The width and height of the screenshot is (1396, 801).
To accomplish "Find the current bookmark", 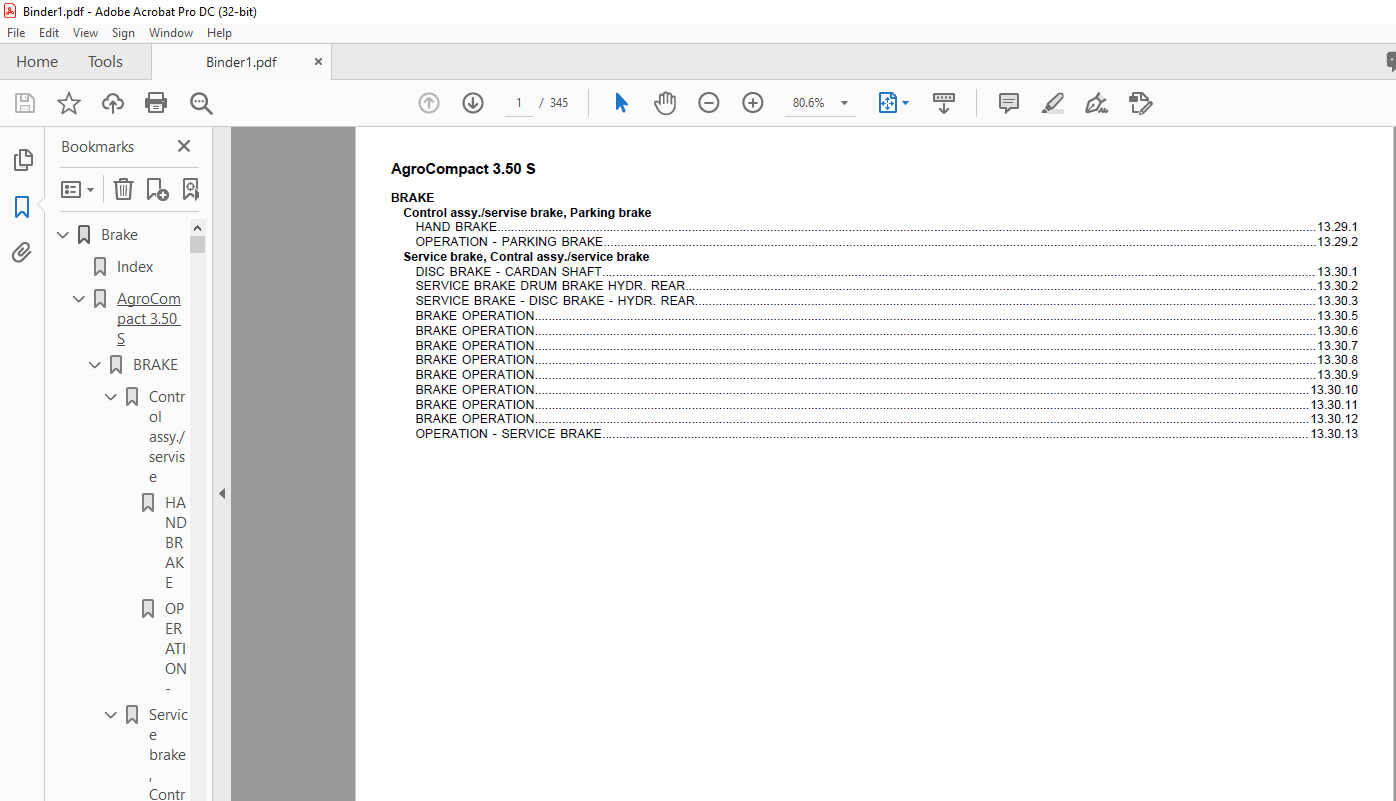I will (x=190, y=189).
